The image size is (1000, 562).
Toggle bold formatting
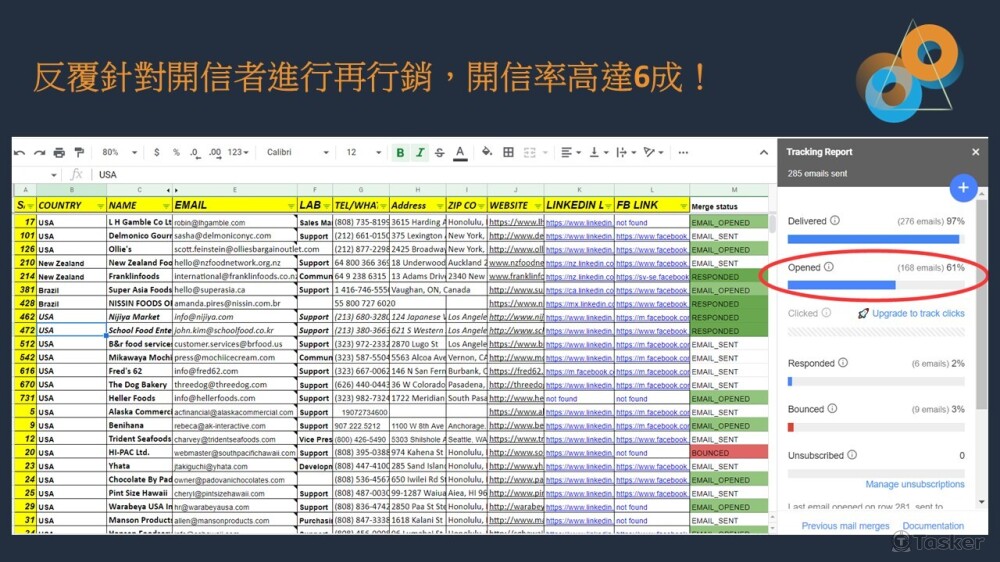pos(400,152)
